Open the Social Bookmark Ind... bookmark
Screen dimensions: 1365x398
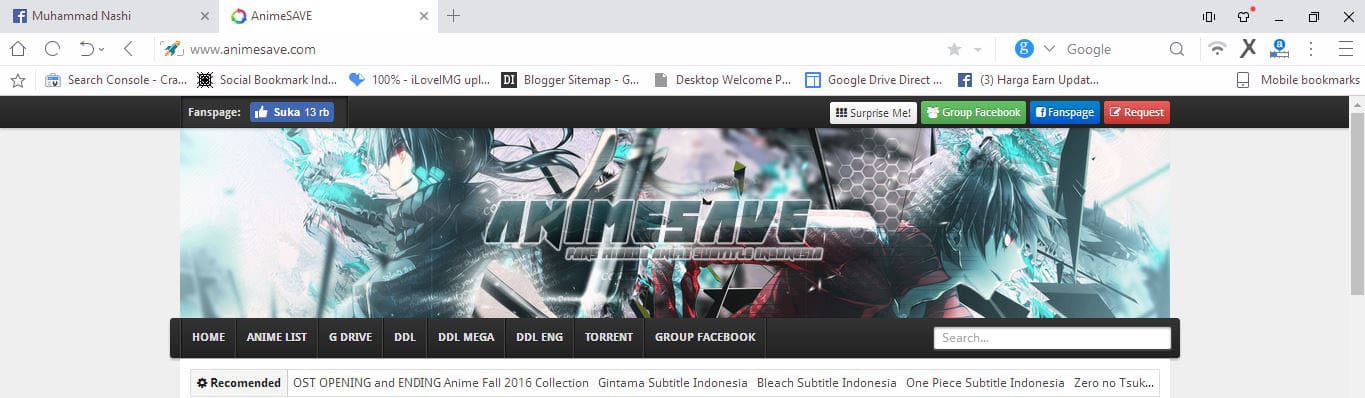[x=267, y=80]
